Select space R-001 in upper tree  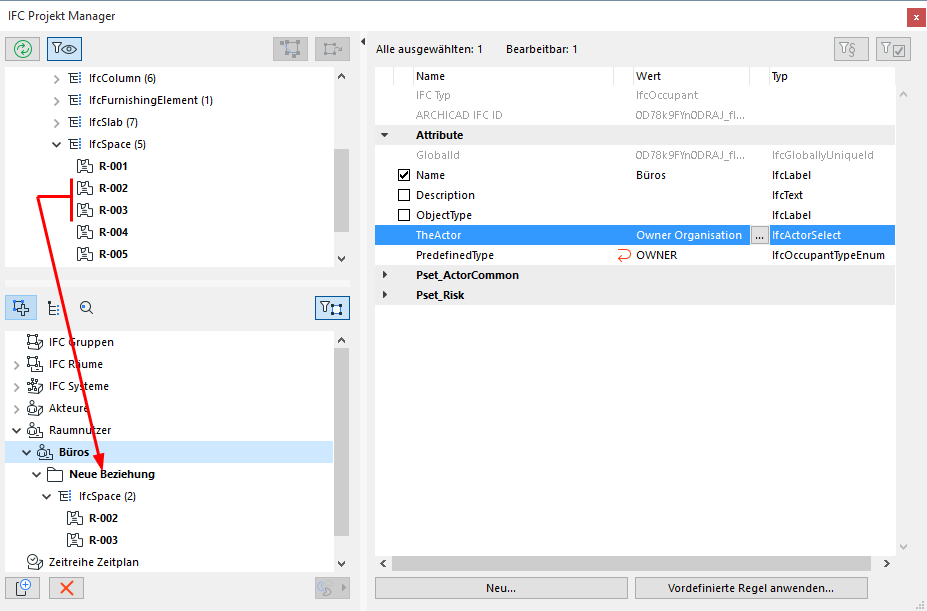pyautogui.click(x=113, y=166)
